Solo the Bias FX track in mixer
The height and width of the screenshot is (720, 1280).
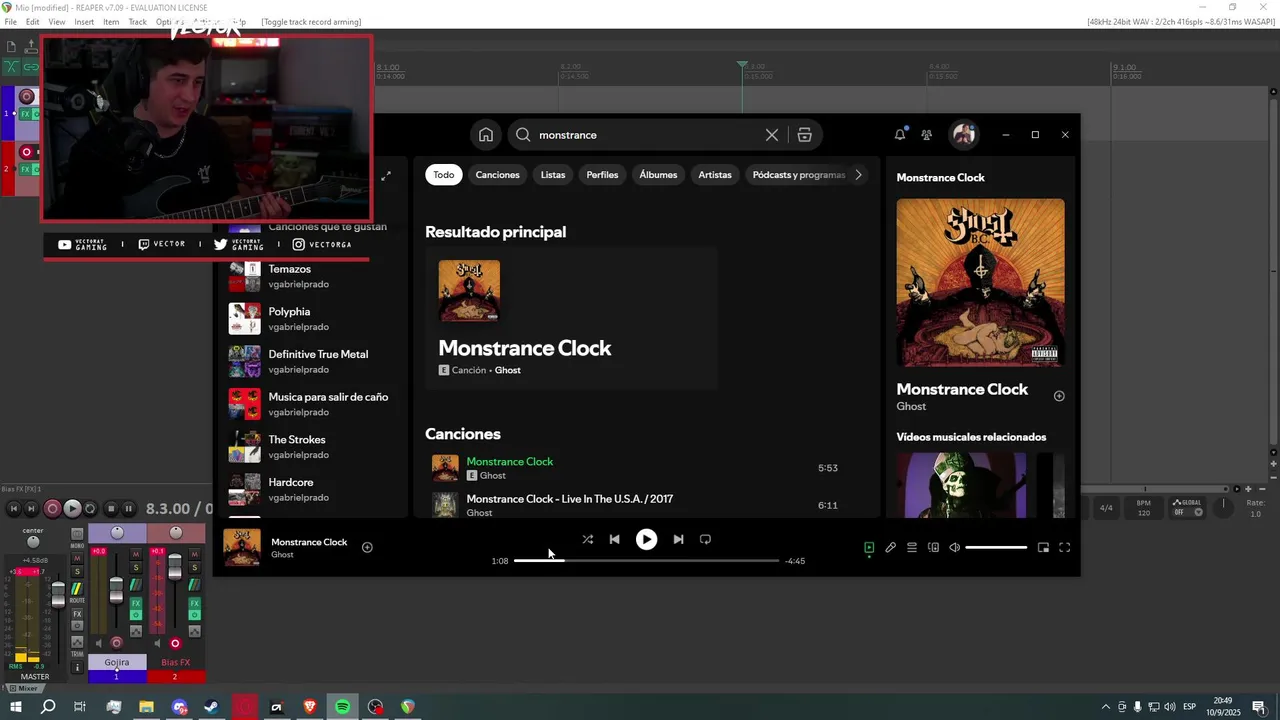tap(195, 567)
